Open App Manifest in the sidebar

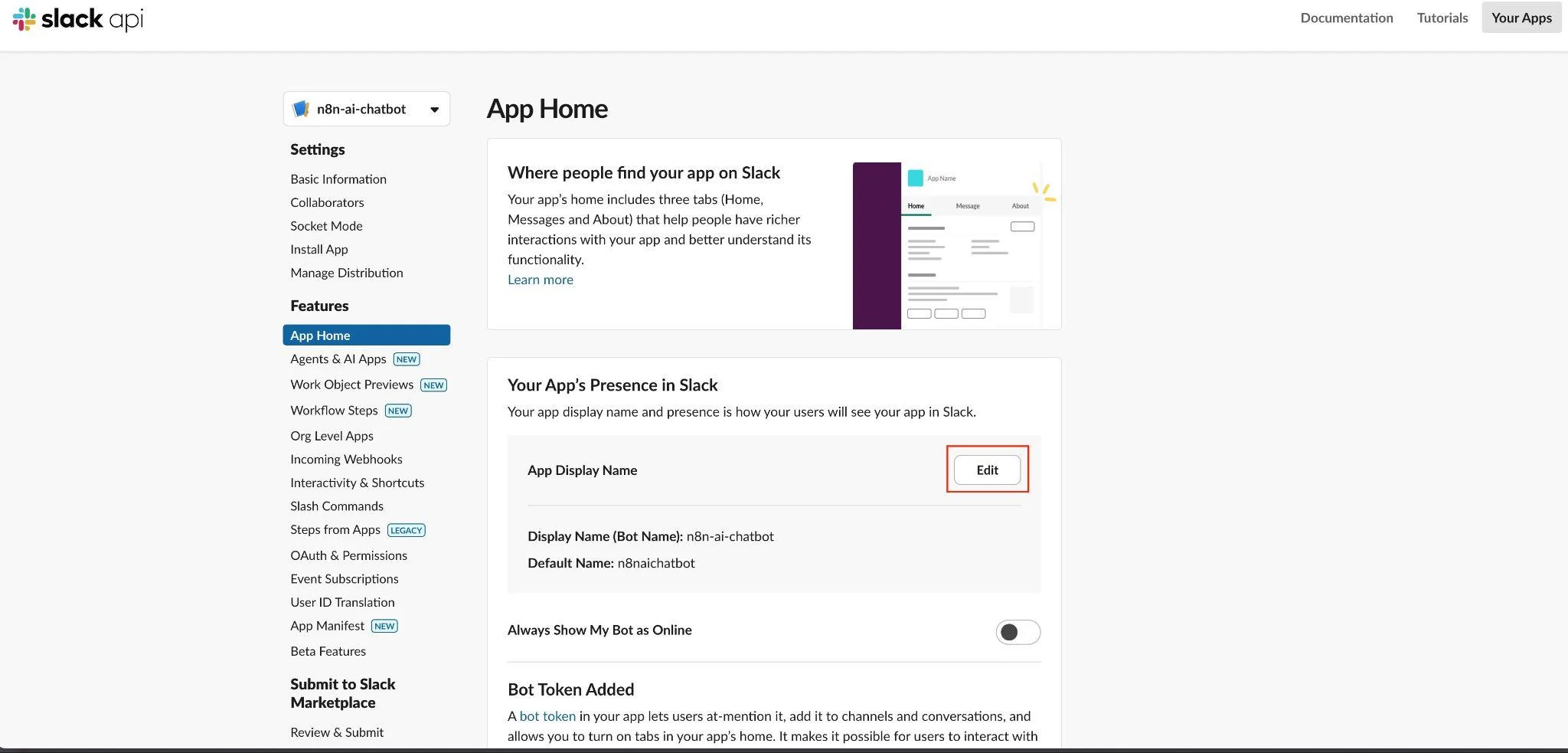(x=327, y=626)
